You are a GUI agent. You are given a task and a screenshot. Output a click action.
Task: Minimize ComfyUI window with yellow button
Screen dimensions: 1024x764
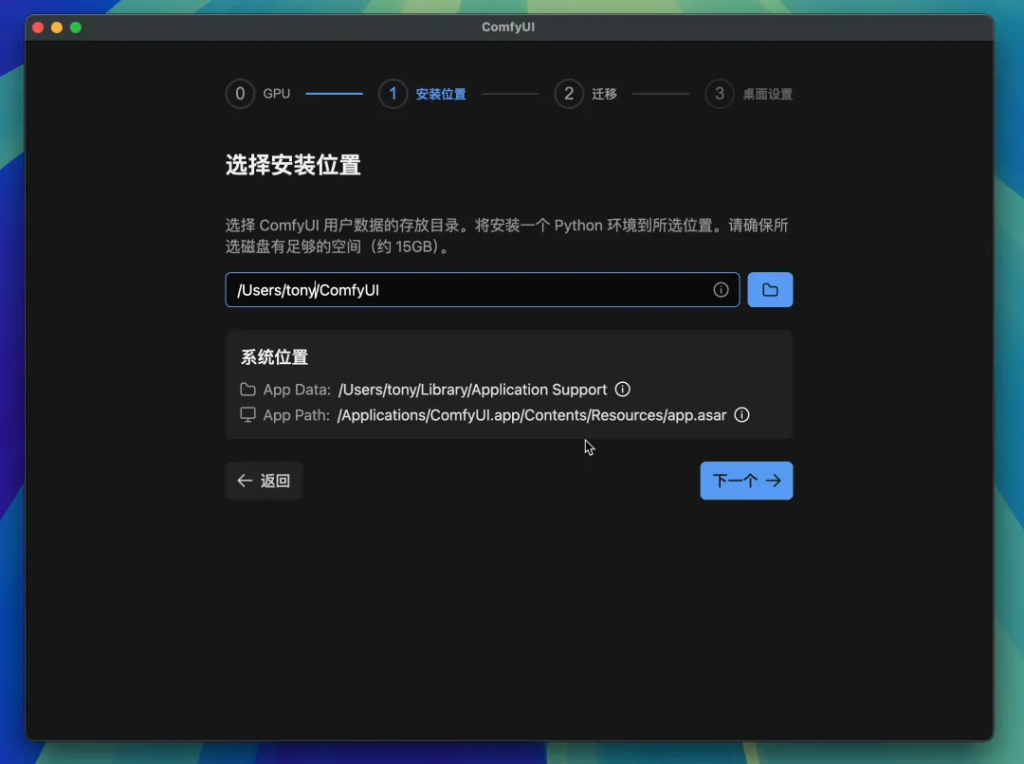point(57,27)
